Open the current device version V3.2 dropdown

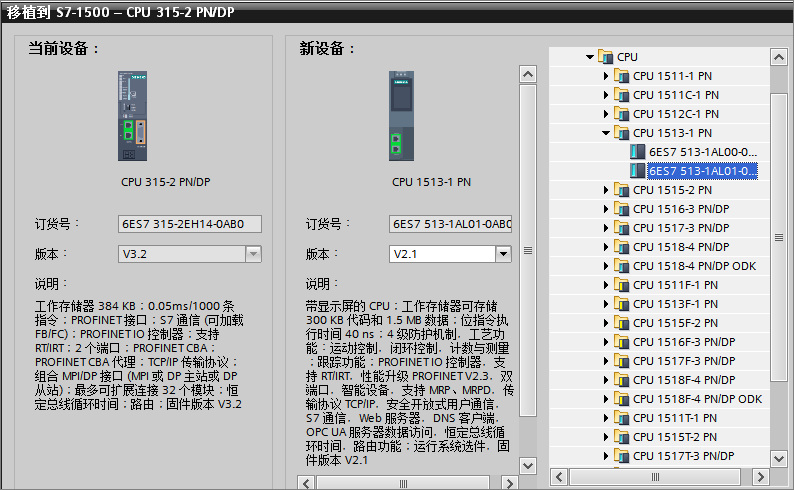tap(253, 254)
